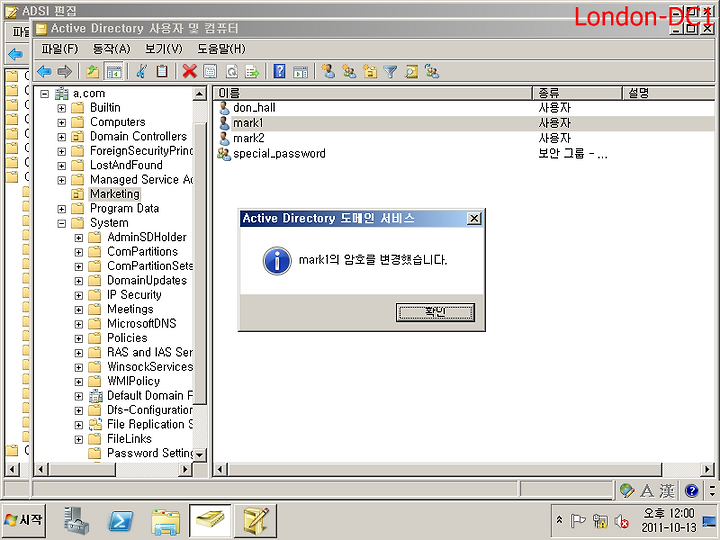The height and width of the screenshot is (540, 720).
Task: Select mark2 user in list
Action: click(248, 138)
